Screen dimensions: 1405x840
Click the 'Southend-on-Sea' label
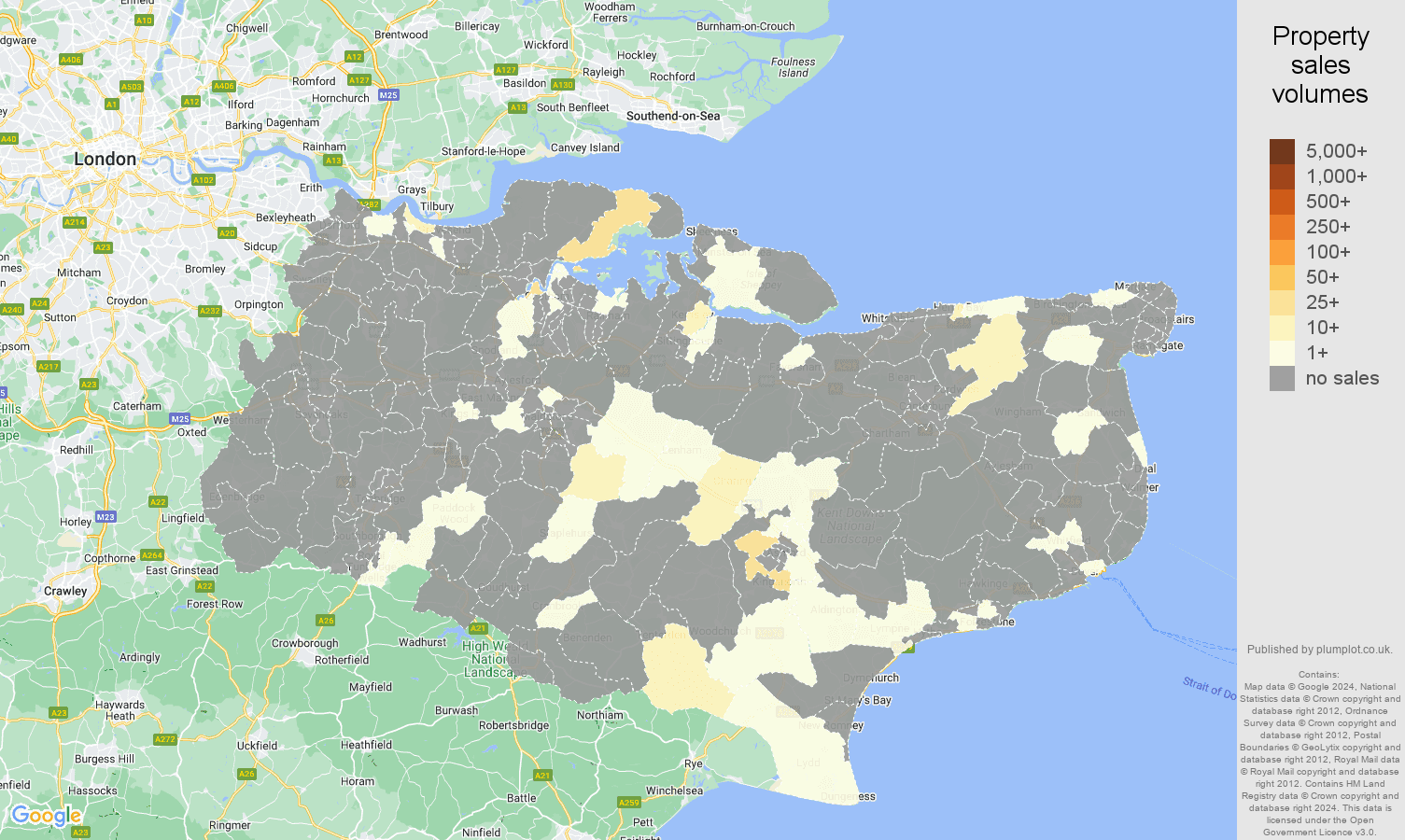(x=673, y=116)
